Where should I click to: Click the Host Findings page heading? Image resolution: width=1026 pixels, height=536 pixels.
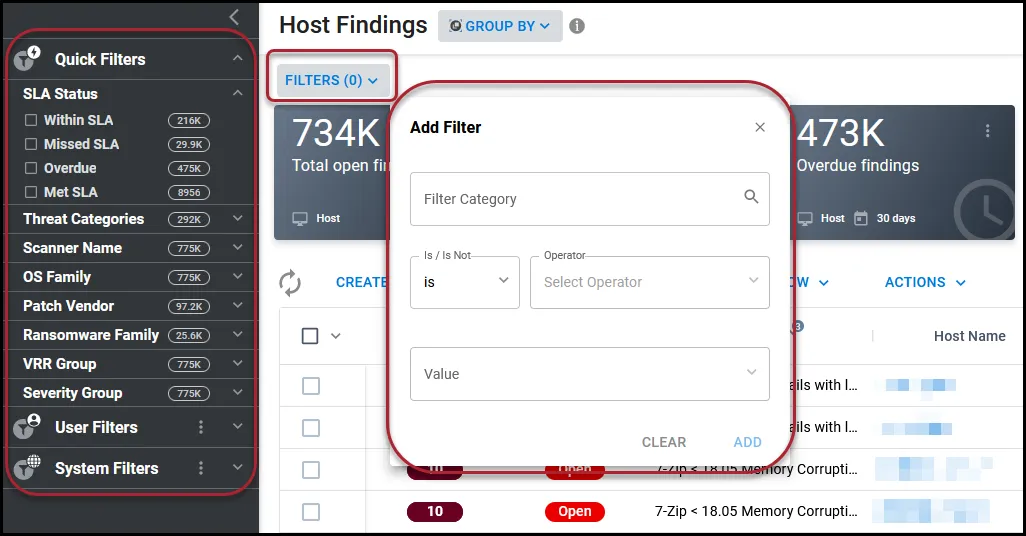tap(353, 25)
